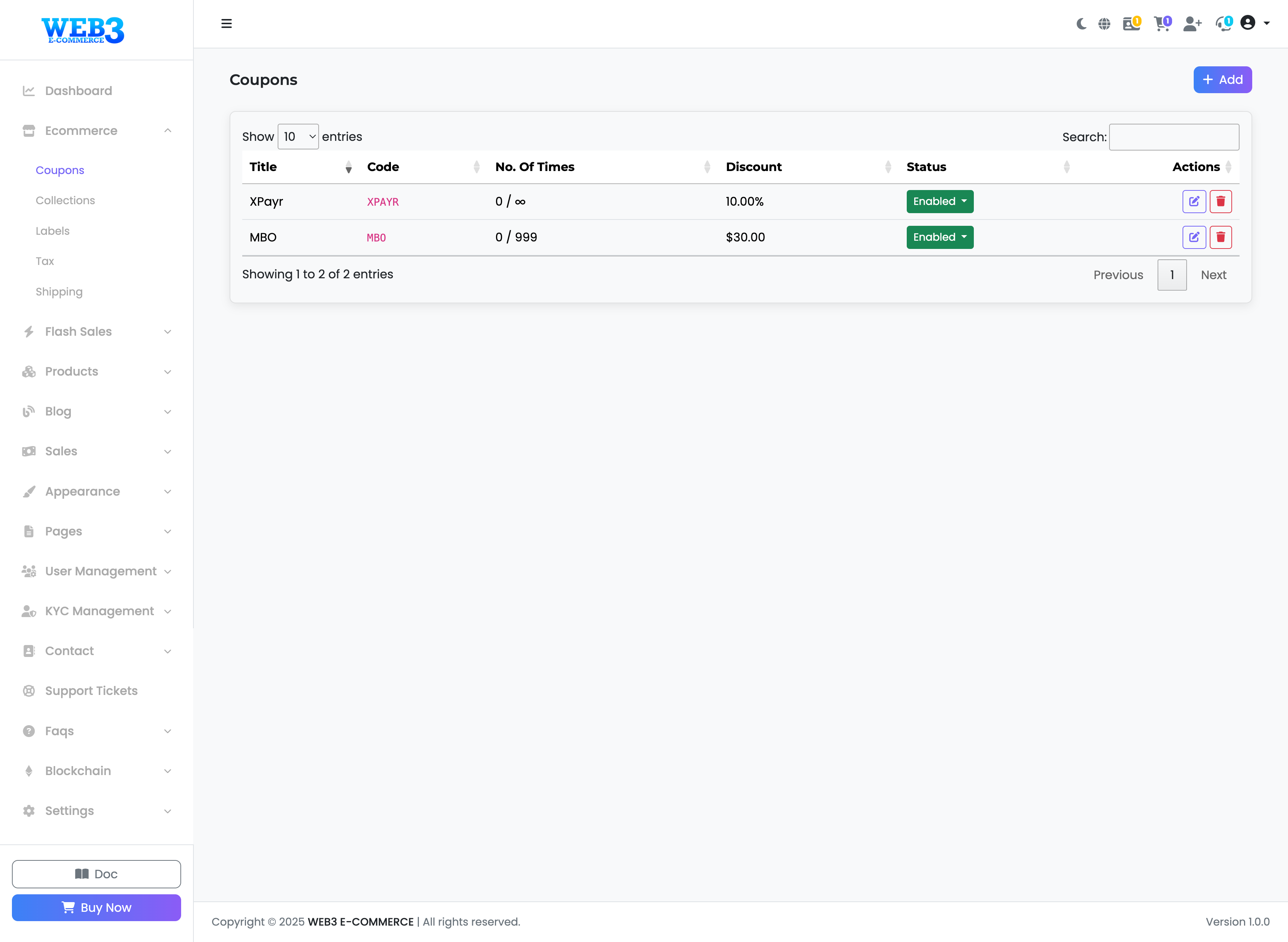Toggle sidebar with hamburger menu icon
Screen dimensions: 1288x942
226,24
